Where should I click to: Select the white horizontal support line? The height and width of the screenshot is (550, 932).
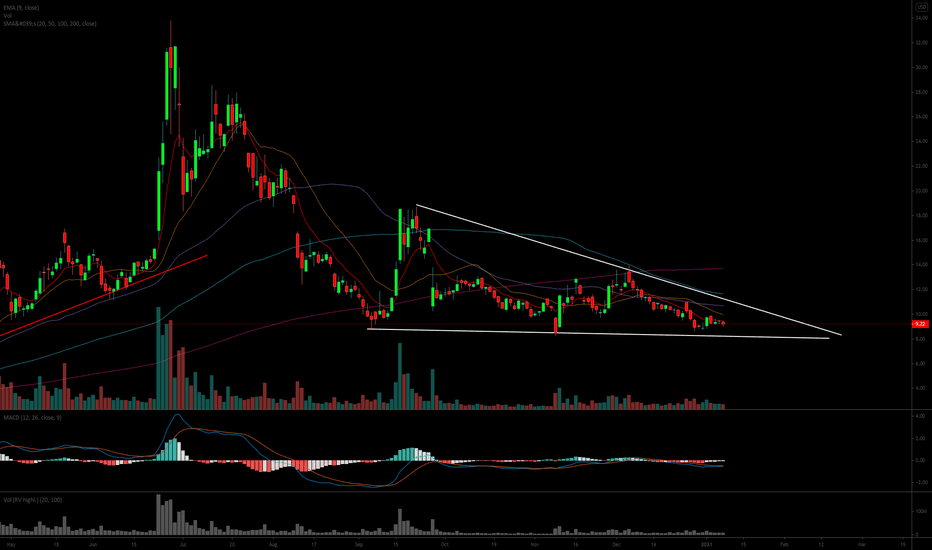(x=598, y=334)
